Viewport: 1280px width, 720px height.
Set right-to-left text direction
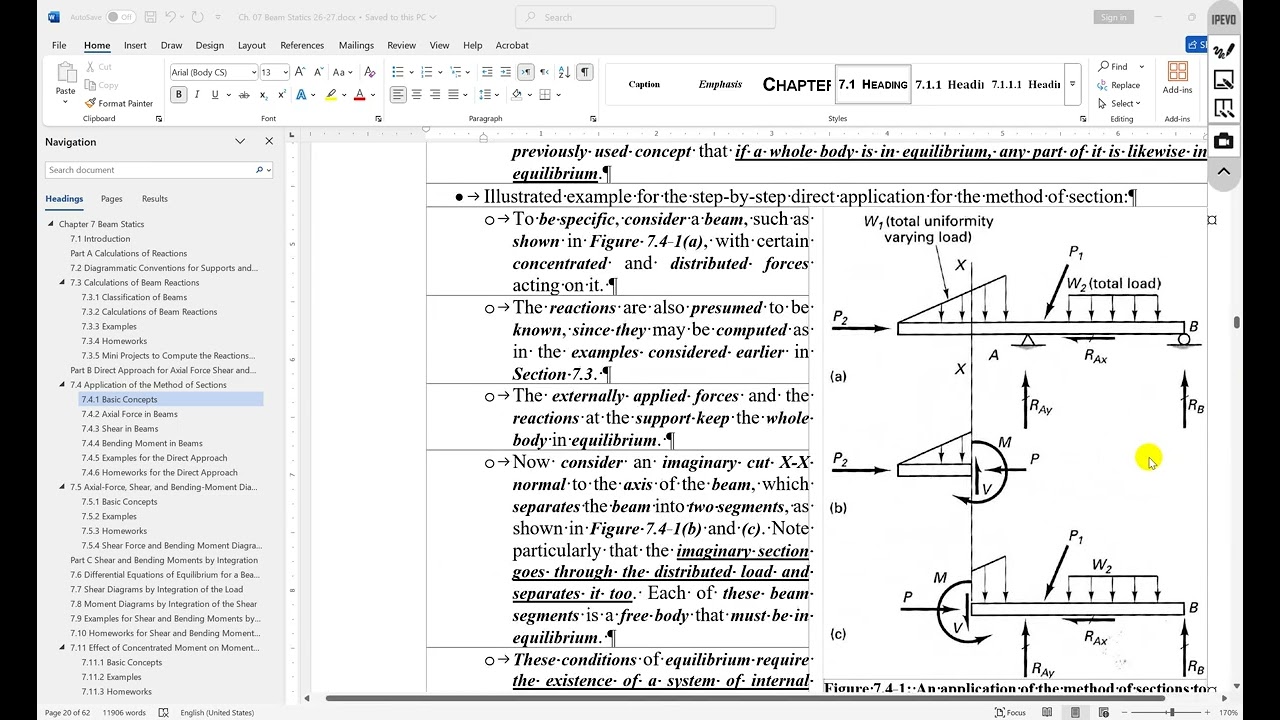tap(544, 72)
